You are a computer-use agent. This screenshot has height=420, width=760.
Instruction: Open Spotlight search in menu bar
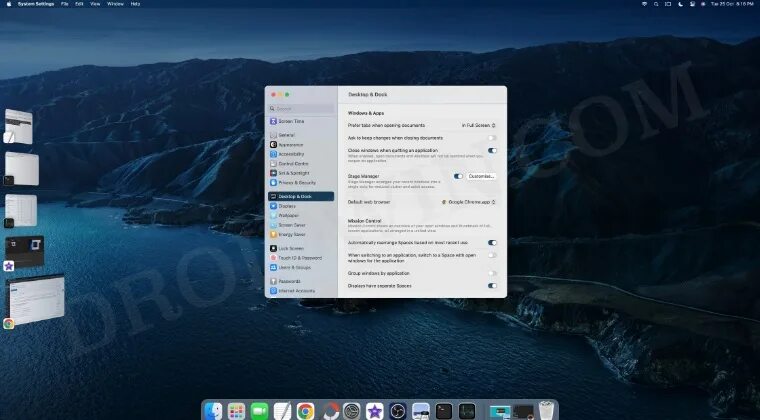[x=656, y=4]
